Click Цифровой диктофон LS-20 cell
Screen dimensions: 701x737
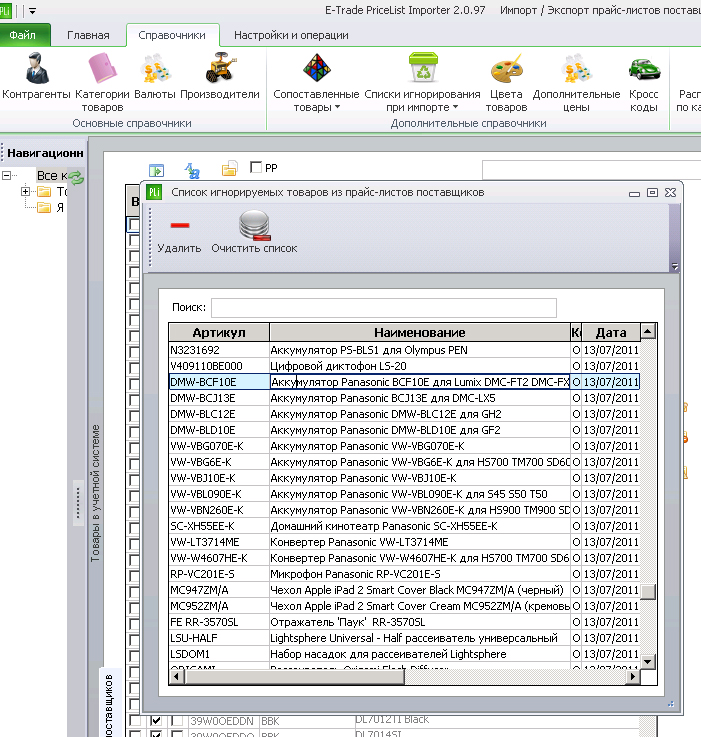click(x=419, y=366)
